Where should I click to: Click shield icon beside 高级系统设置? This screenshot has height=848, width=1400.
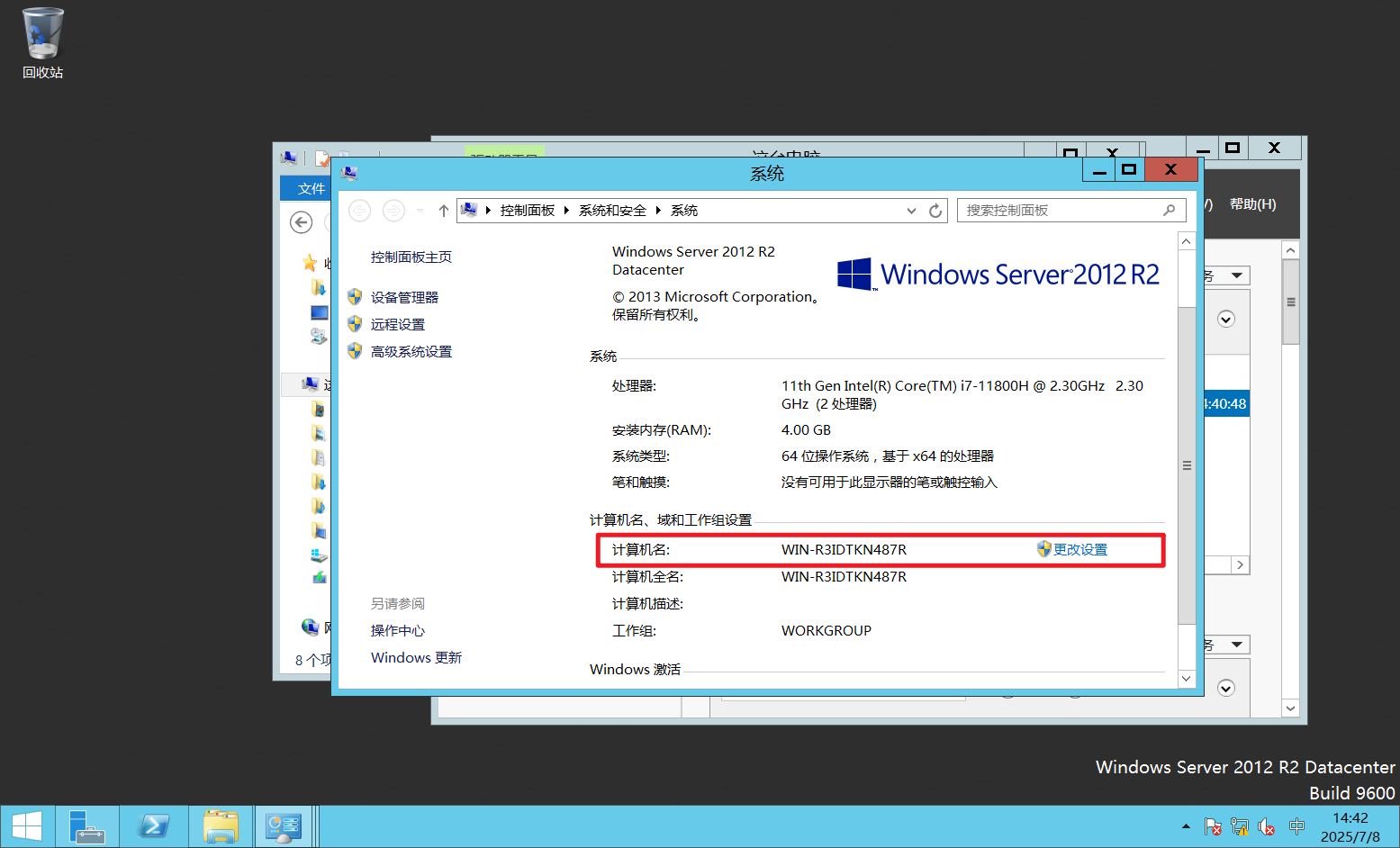click(x=355, y=351)
